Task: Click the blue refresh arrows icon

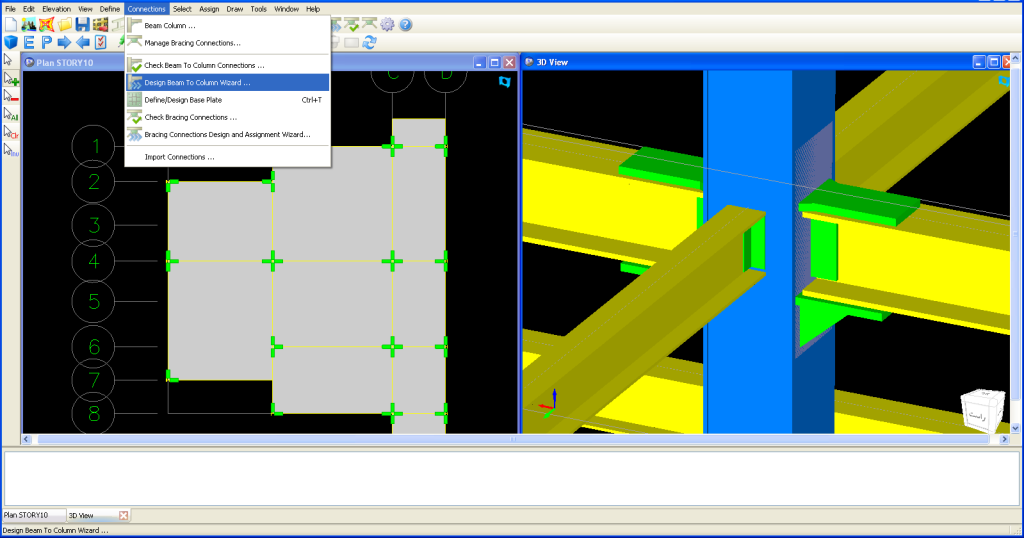Action: [x=369, y=42]
